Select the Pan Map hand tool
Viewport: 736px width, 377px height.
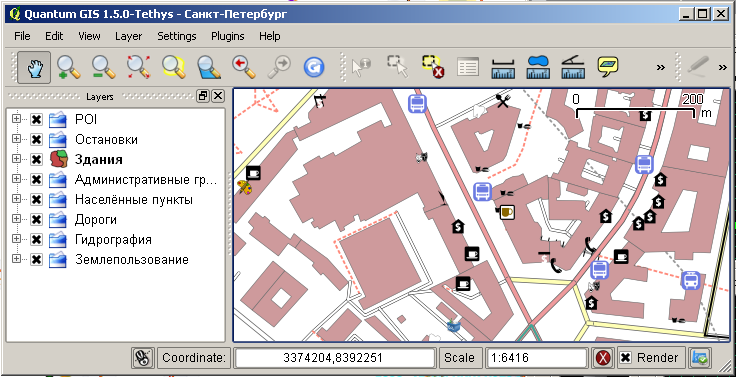(x=34, y=68)
